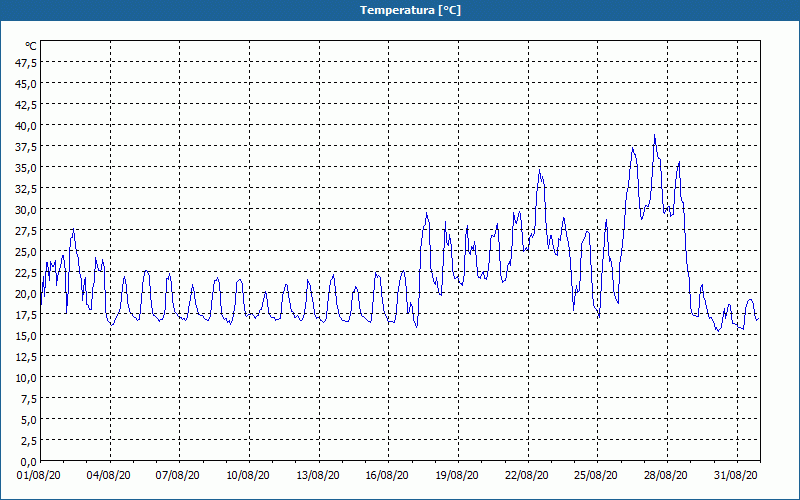
Task: Click the 20,0 y-axis label
Action: pos(27,294)
